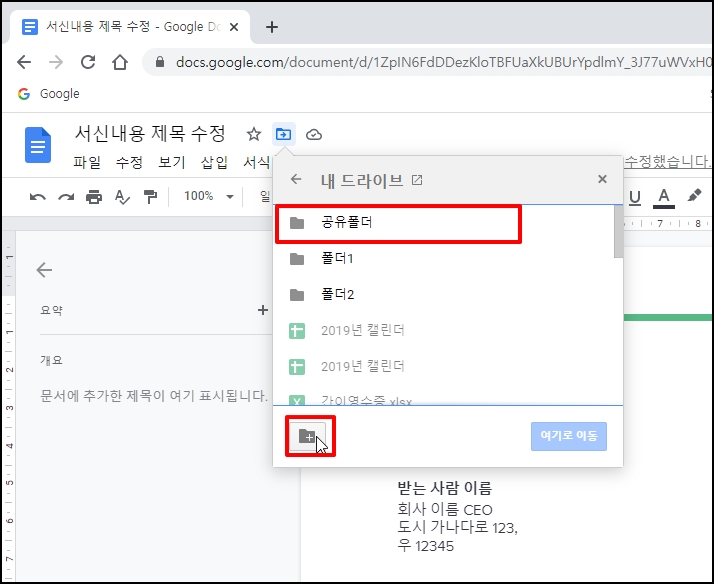Image resolution: width=714 pixels, height=584 pixels.
Task: Click the second 2019년 캘린더 sheet entry
Action: pyautogui.click(x=444, y=366)
